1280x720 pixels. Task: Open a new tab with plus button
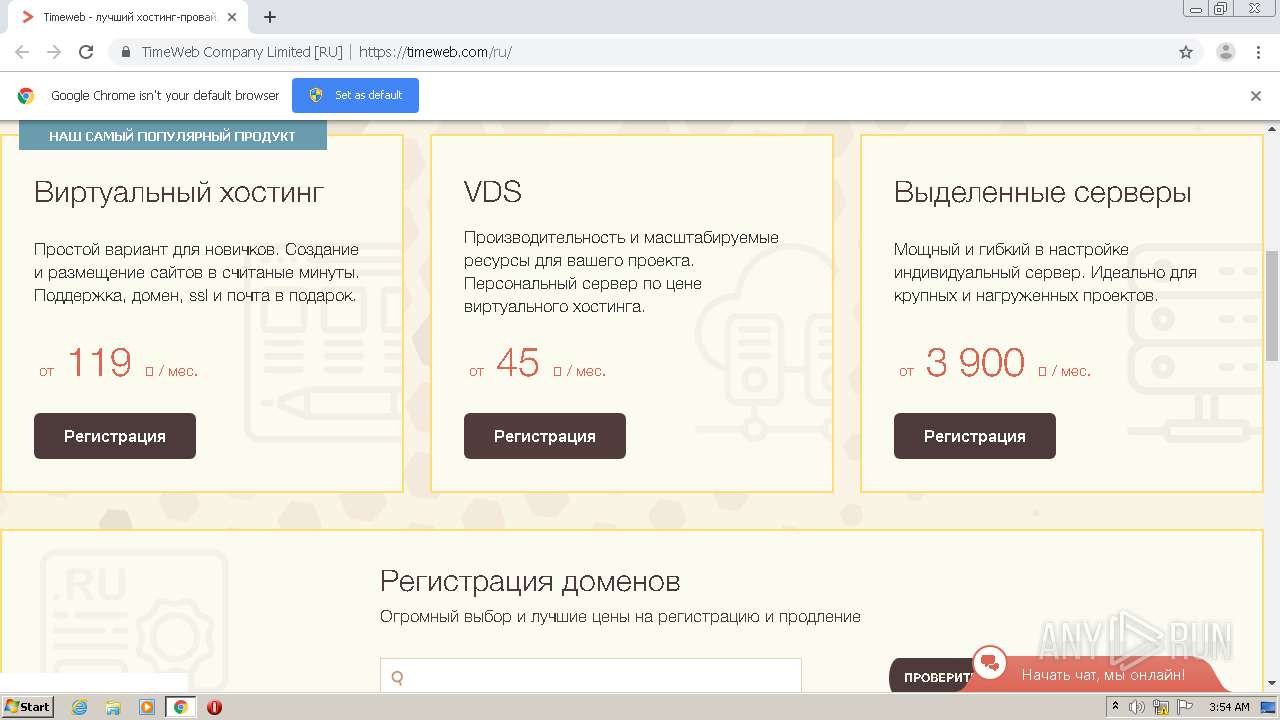pos(270,17)
